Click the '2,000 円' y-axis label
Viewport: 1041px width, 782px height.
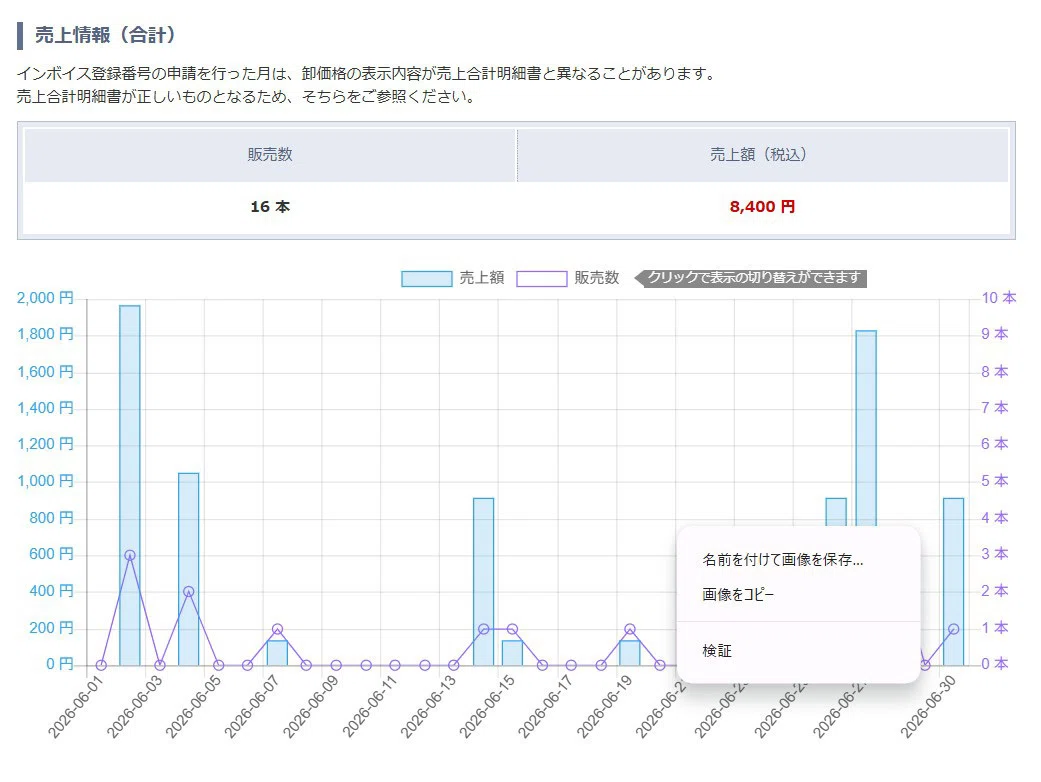pyautogui.click(x=45, y=298)
